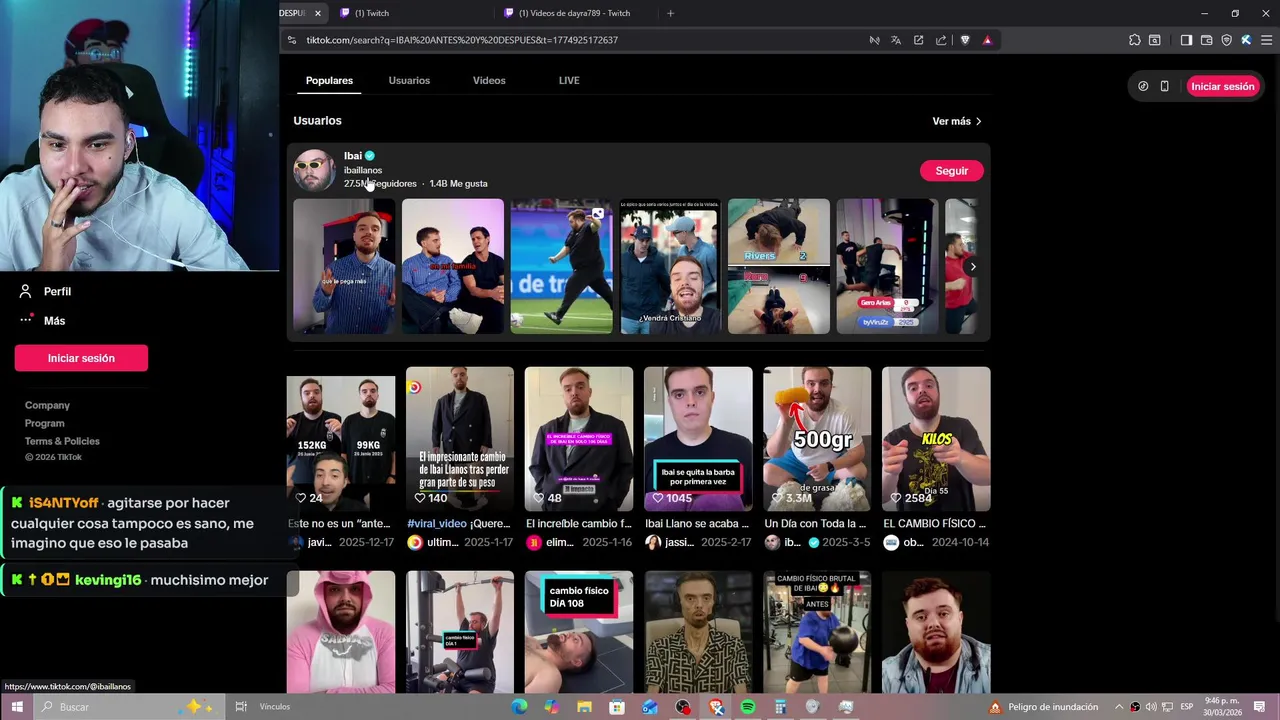Open the KILOS Día 55 video
Screen dimensions: 1280x720
pos(936,439)
